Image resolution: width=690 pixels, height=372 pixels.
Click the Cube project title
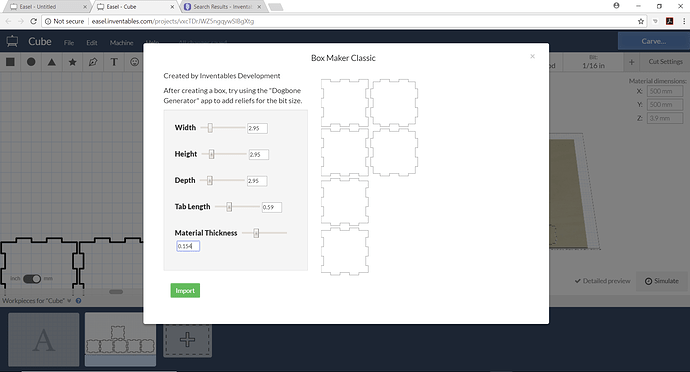(40, 42)
